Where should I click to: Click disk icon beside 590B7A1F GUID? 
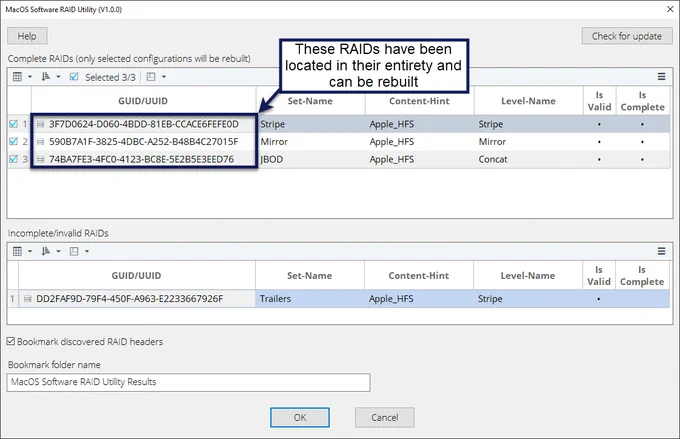pos(40,142)
